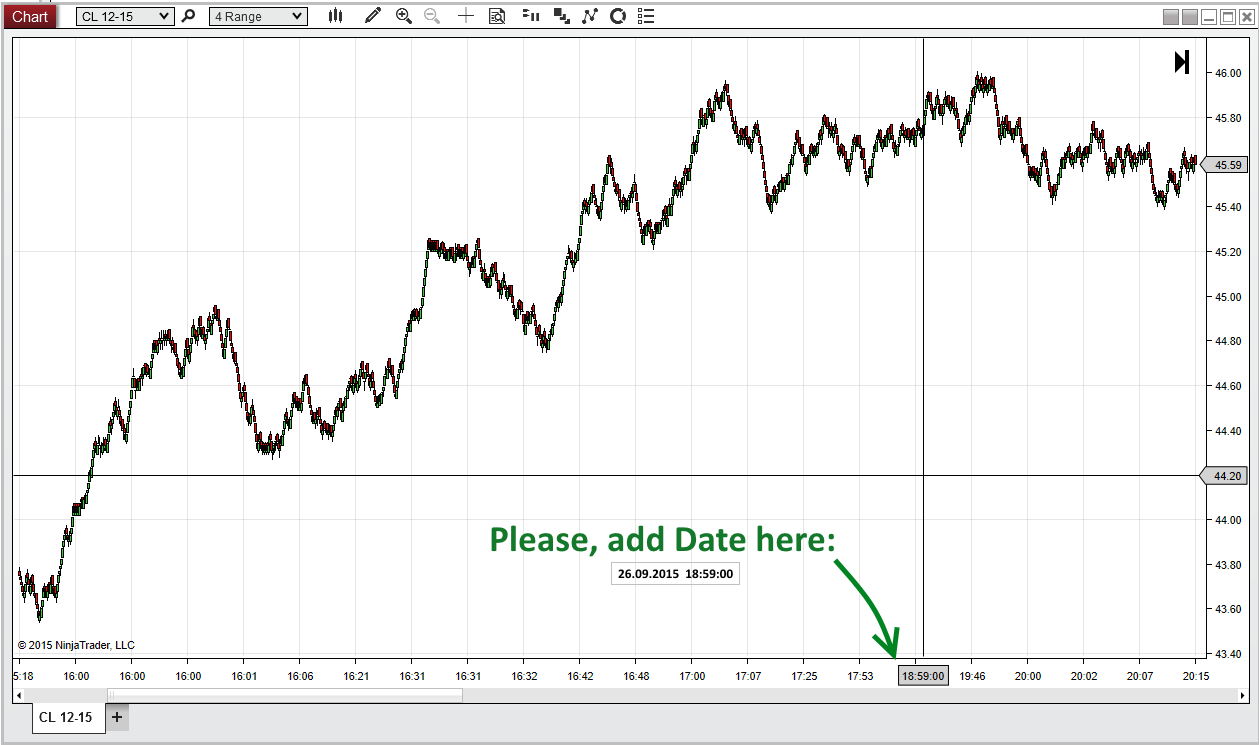Click the 46.00 price axis label
The height and width of the screenshot is (745, 1259).
click(1228, 73)
